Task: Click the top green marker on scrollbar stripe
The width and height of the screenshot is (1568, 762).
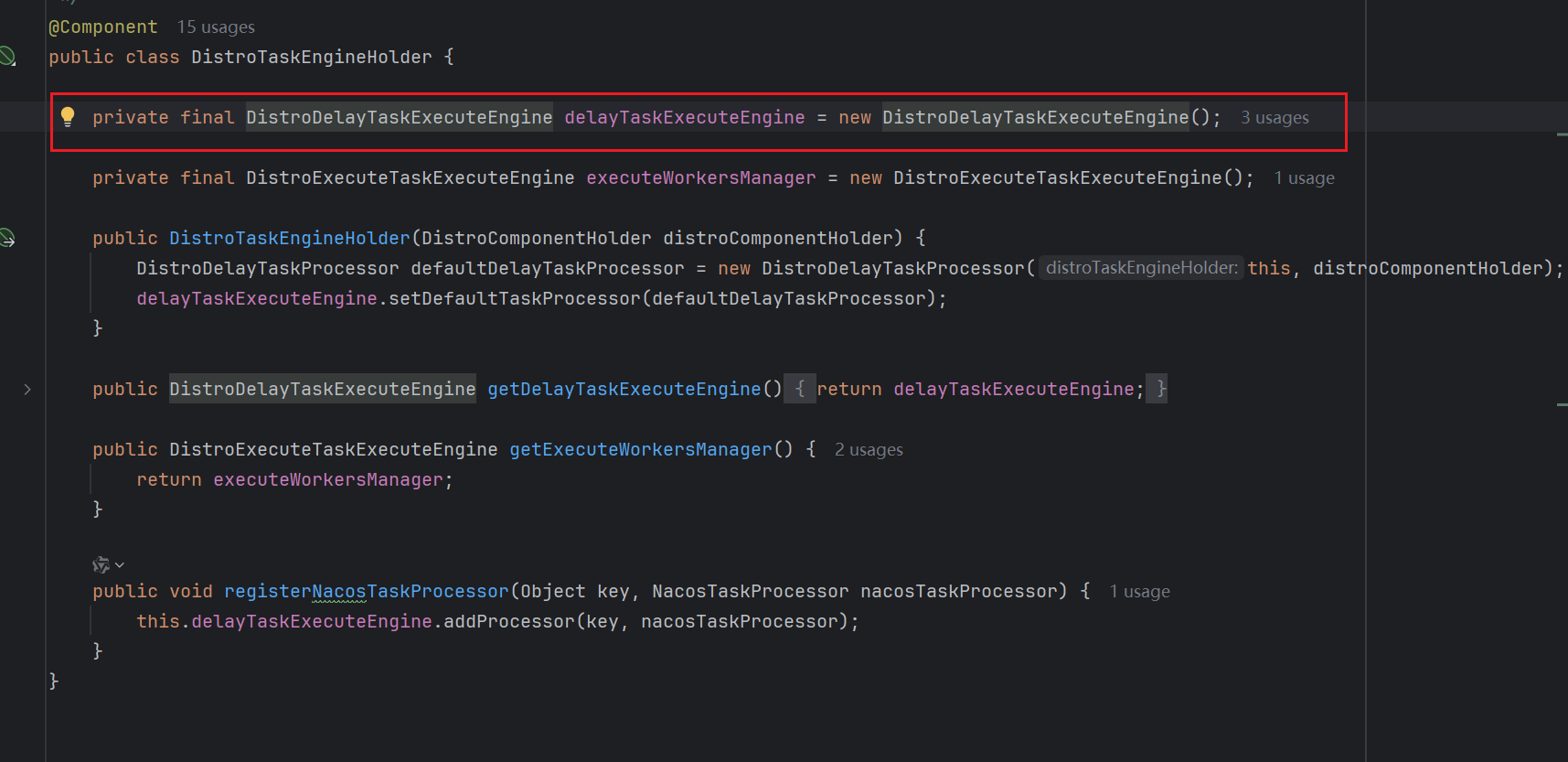Action: (1562, 134)
